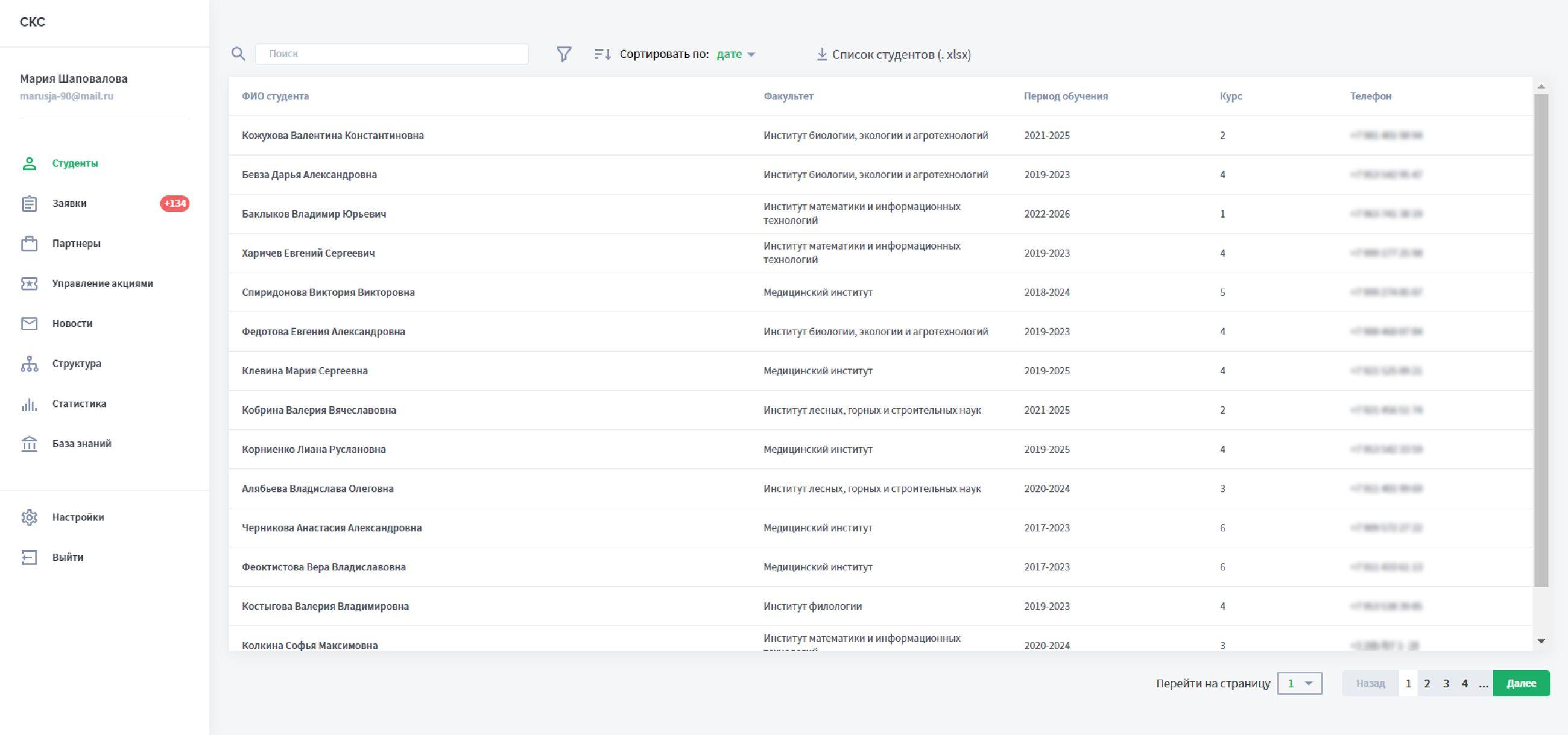Expand the sort by дате dropdown

click(736, 54)
